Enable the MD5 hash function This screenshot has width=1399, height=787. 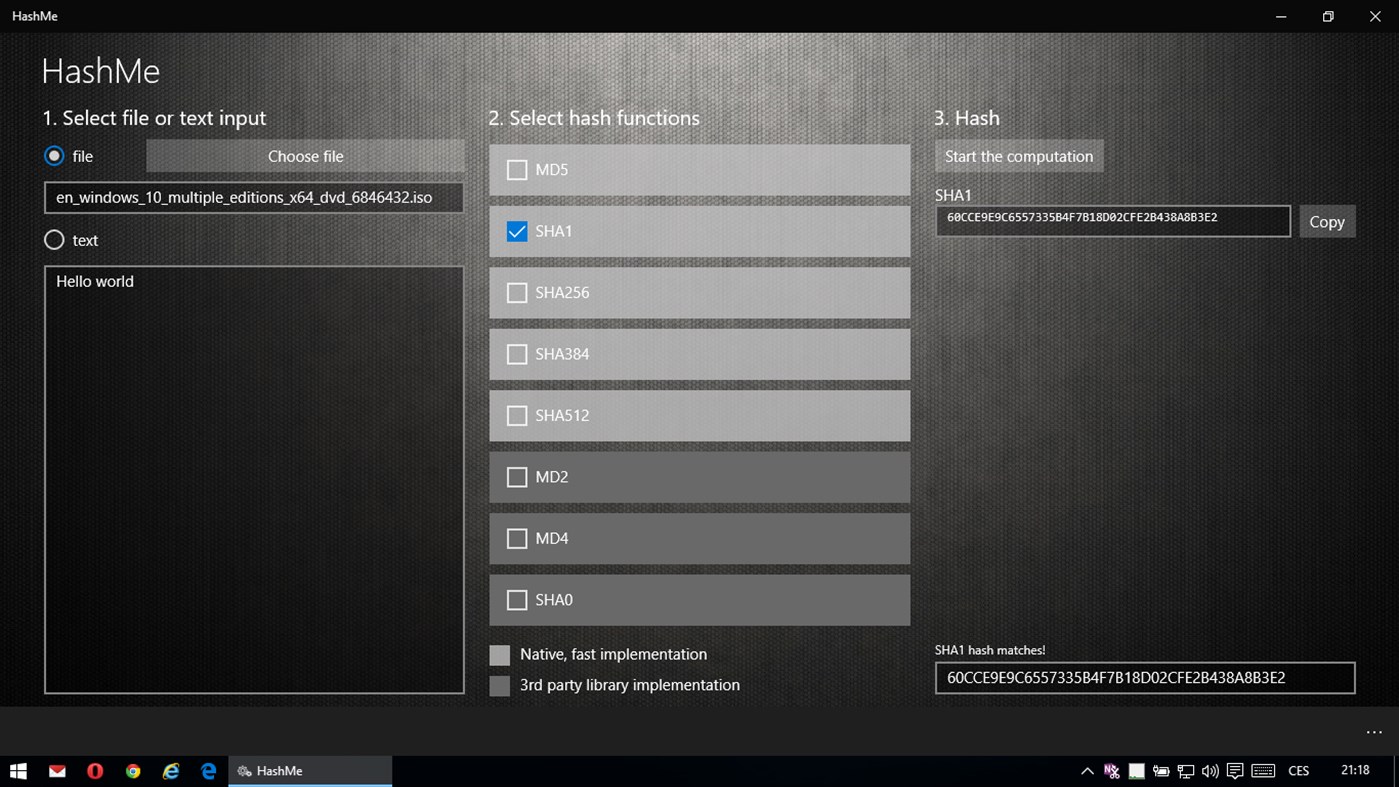pyautogui.click(x=517, y=170)
